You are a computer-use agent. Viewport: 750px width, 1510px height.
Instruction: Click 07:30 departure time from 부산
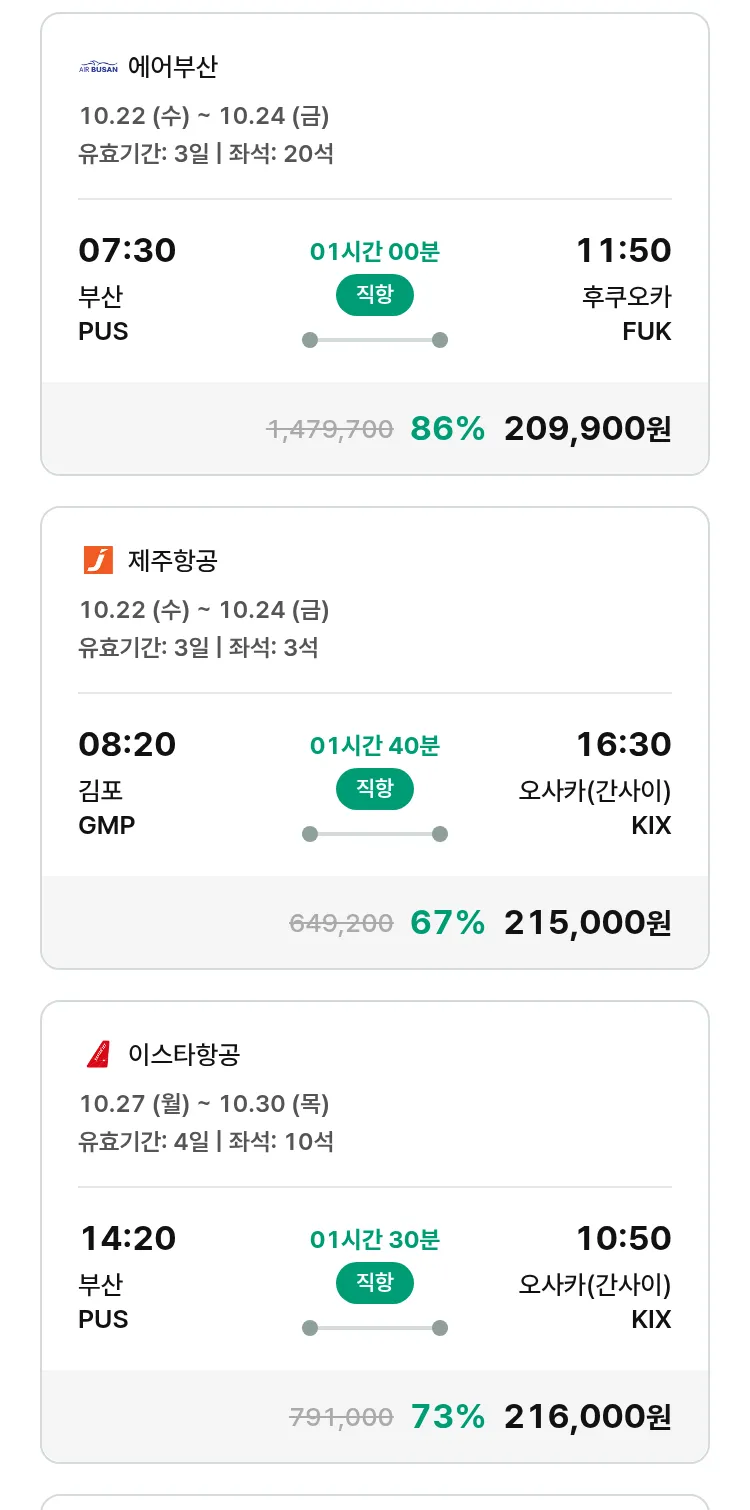[127, 250]
